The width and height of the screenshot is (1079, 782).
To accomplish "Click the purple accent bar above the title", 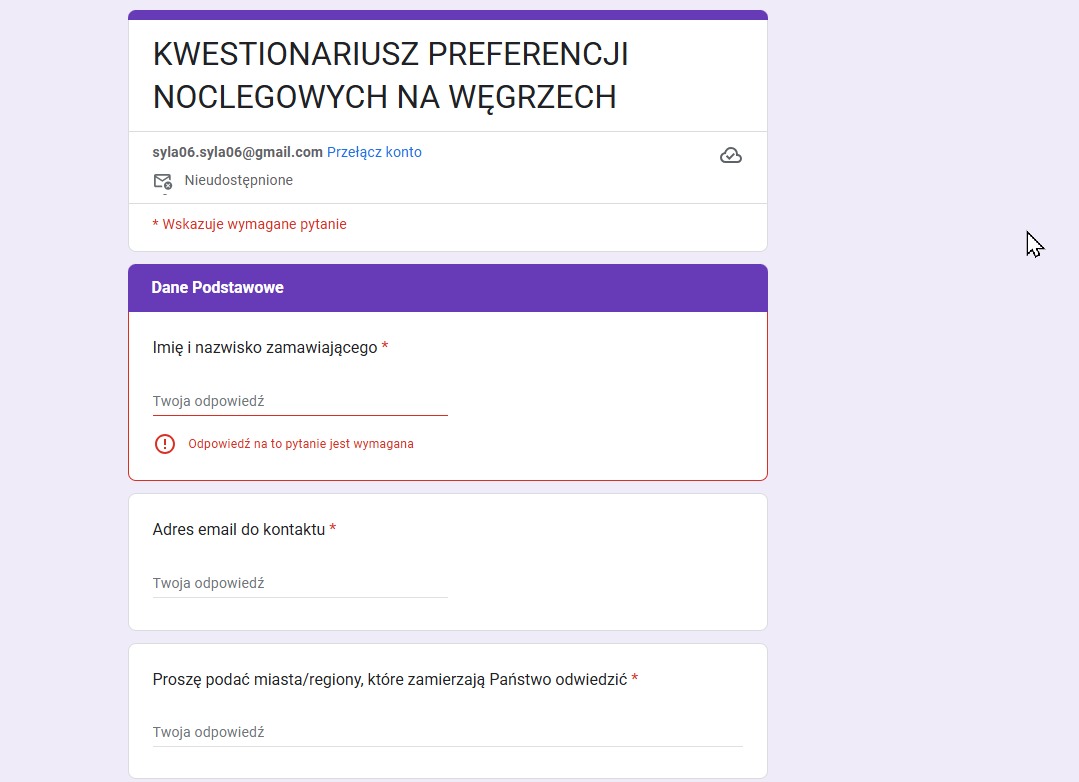I will [x=448, y=15].
